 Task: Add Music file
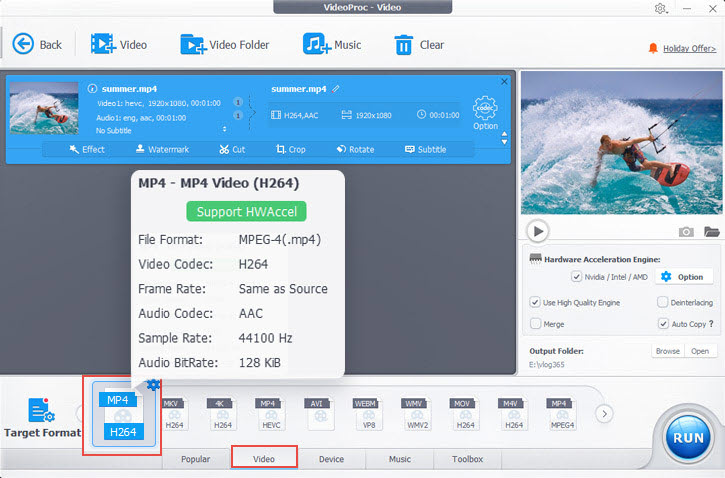332,44
